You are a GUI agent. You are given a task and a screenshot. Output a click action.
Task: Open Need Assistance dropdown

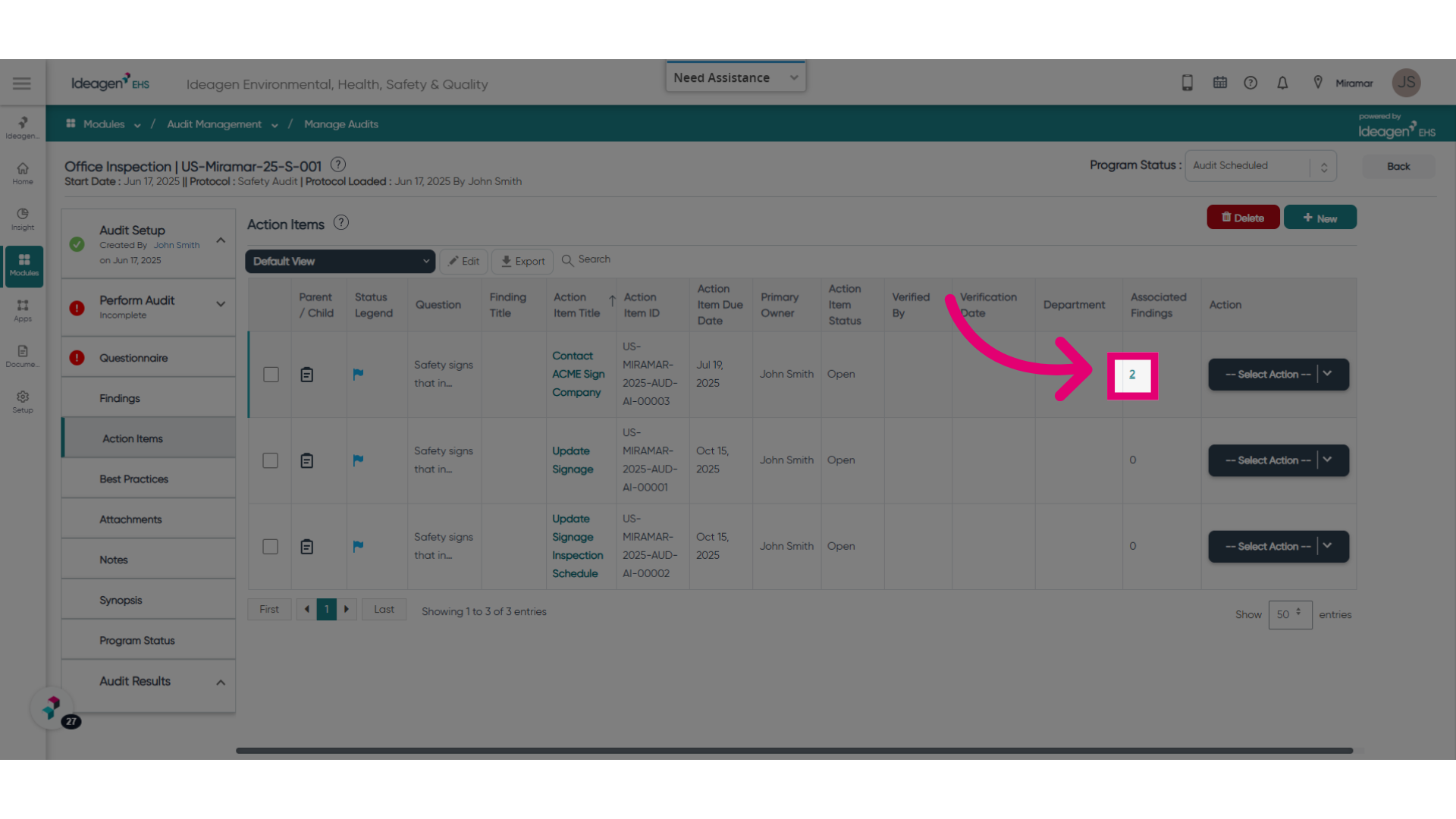click(736, 77)
